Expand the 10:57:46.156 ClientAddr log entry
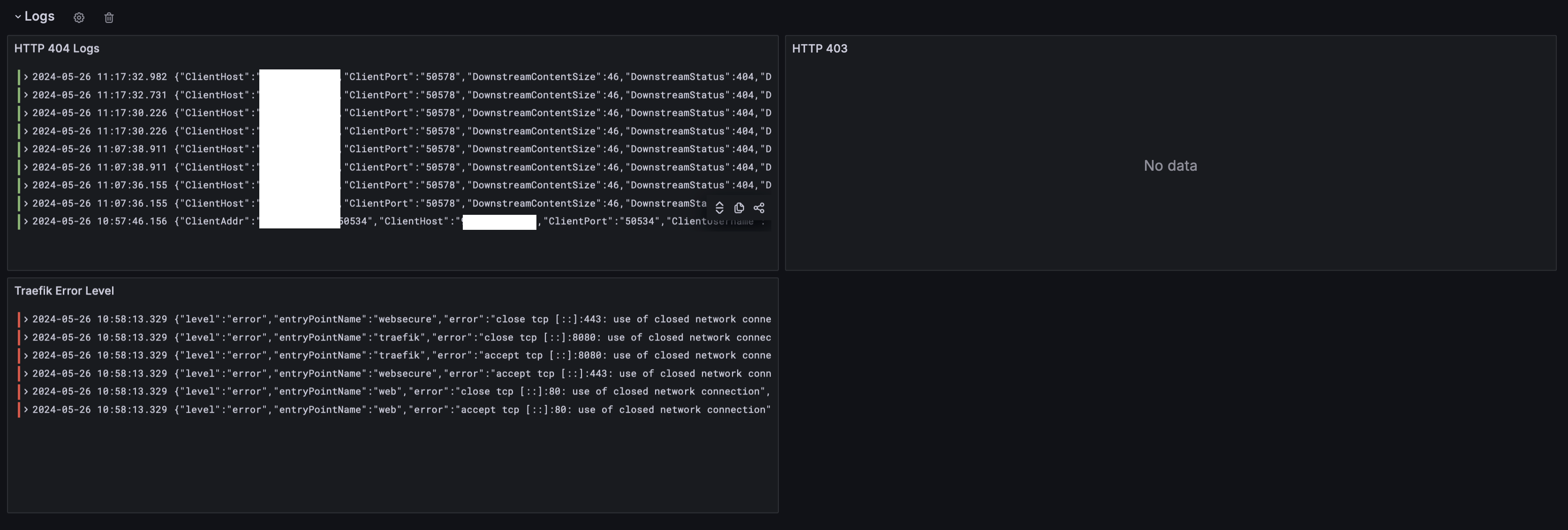 [26, 221]
